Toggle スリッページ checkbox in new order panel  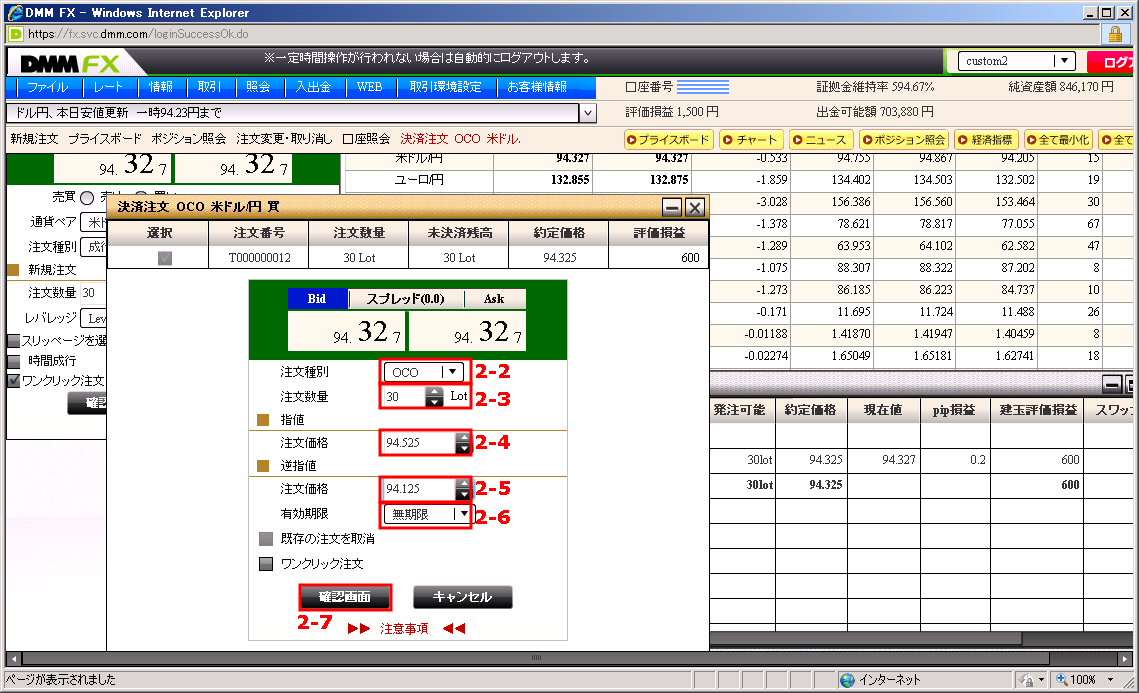click(13, 341)
